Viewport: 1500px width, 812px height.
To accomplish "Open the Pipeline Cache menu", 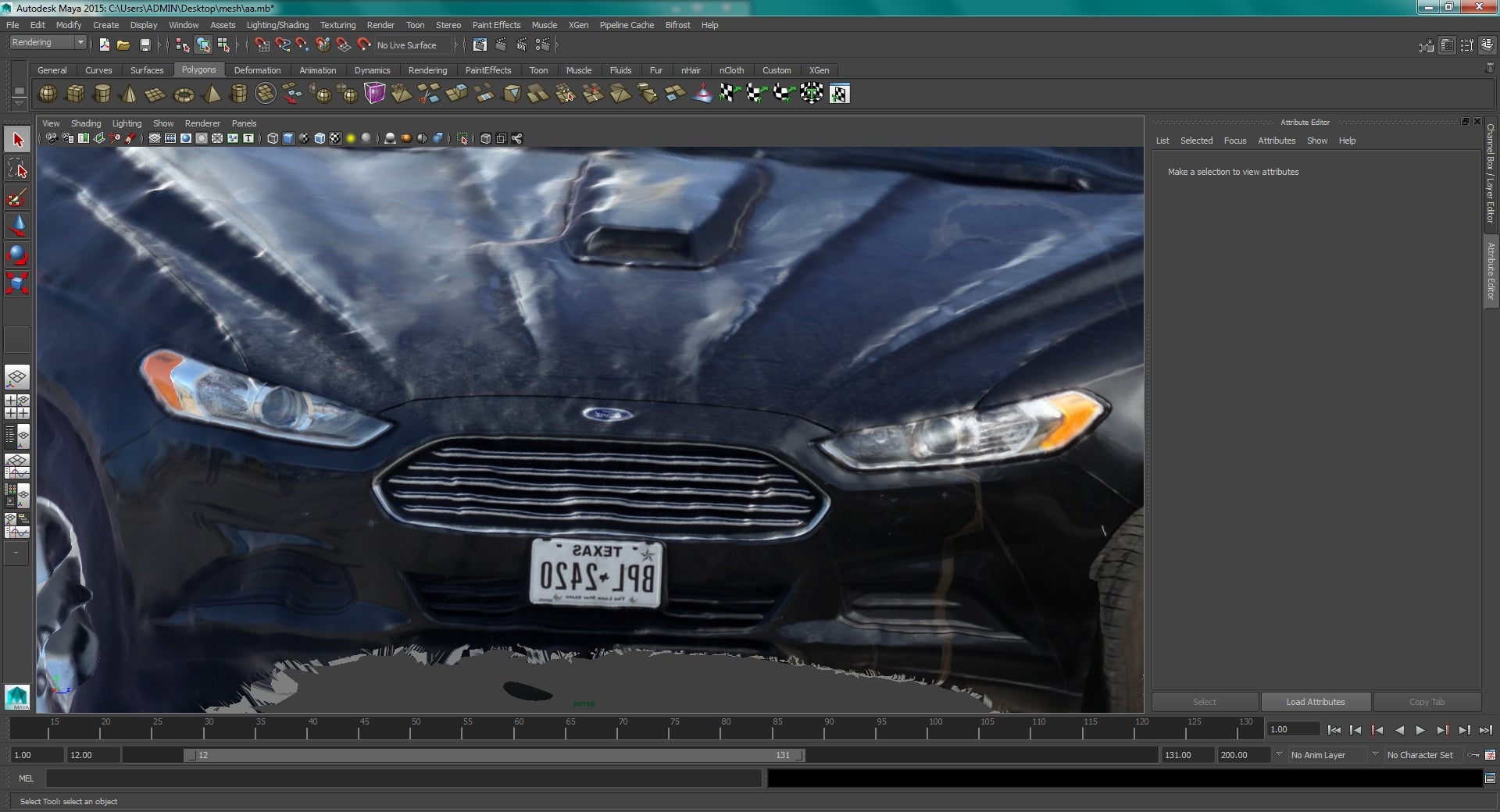I will [627, 25].
